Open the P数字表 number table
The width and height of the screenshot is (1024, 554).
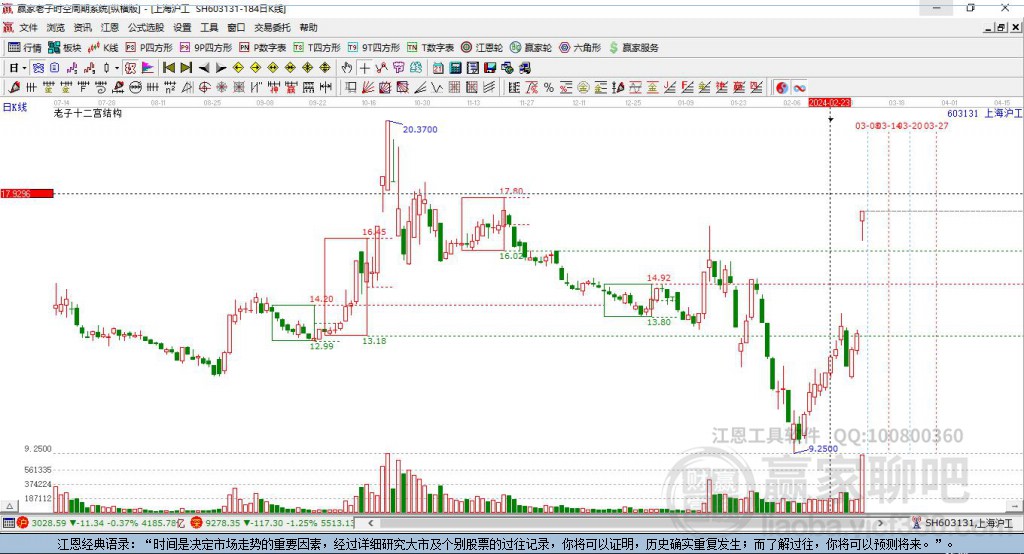[x=263, y=48]
